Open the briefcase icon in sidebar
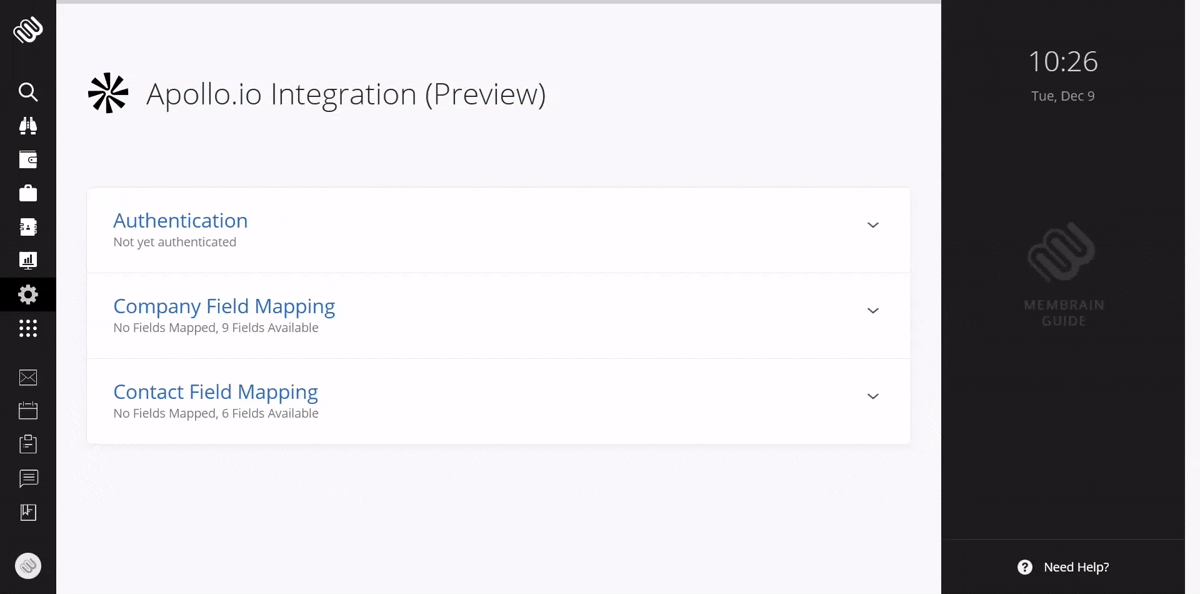The width and height of the screenshot is (1200, 594). (x=28, y=193)
